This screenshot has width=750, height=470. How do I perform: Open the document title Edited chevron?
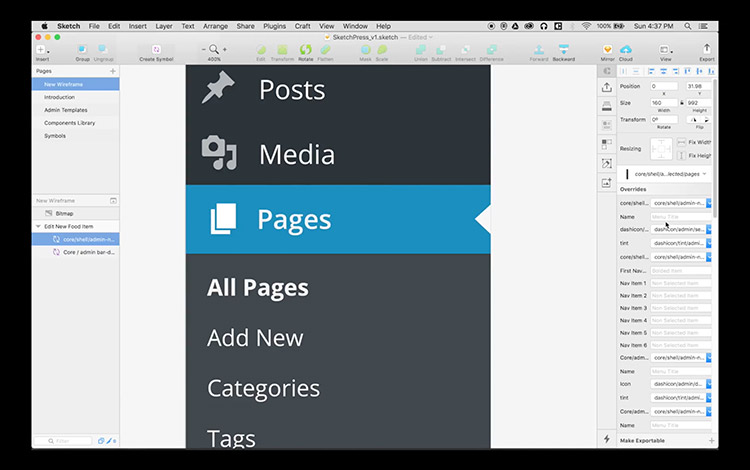click(x=430, y=37)
